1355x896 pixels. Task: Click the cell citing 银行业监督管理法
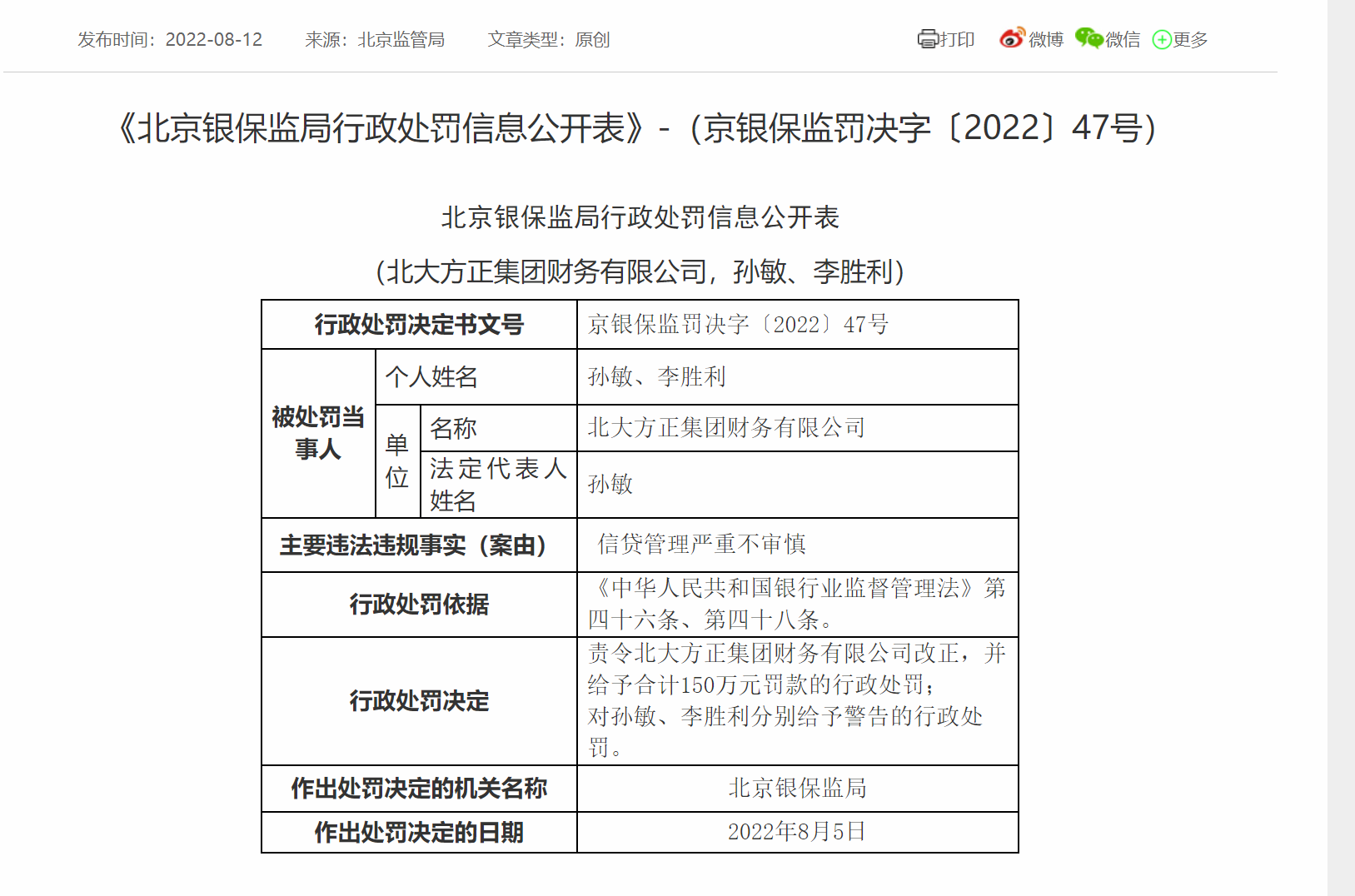[x=798, y=605]
